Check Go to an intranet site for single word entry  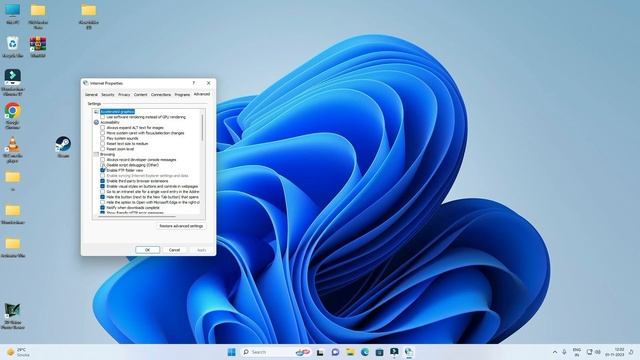point(102,191)
